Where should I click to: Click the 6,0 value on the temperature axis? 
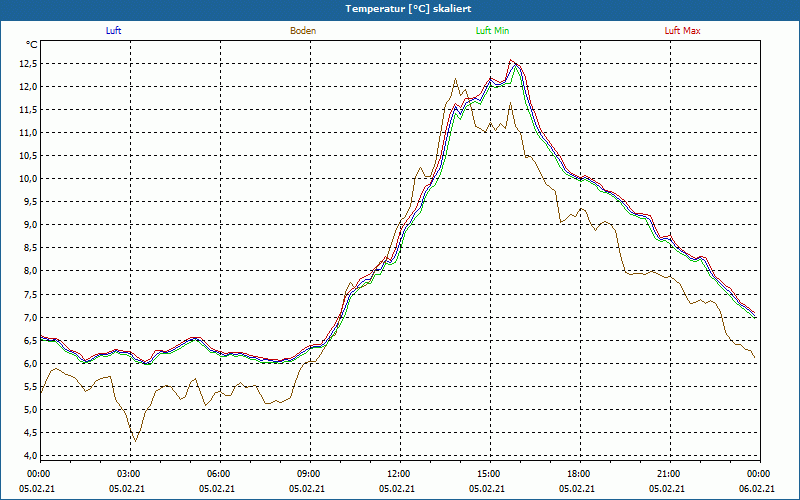click(30, 363)
